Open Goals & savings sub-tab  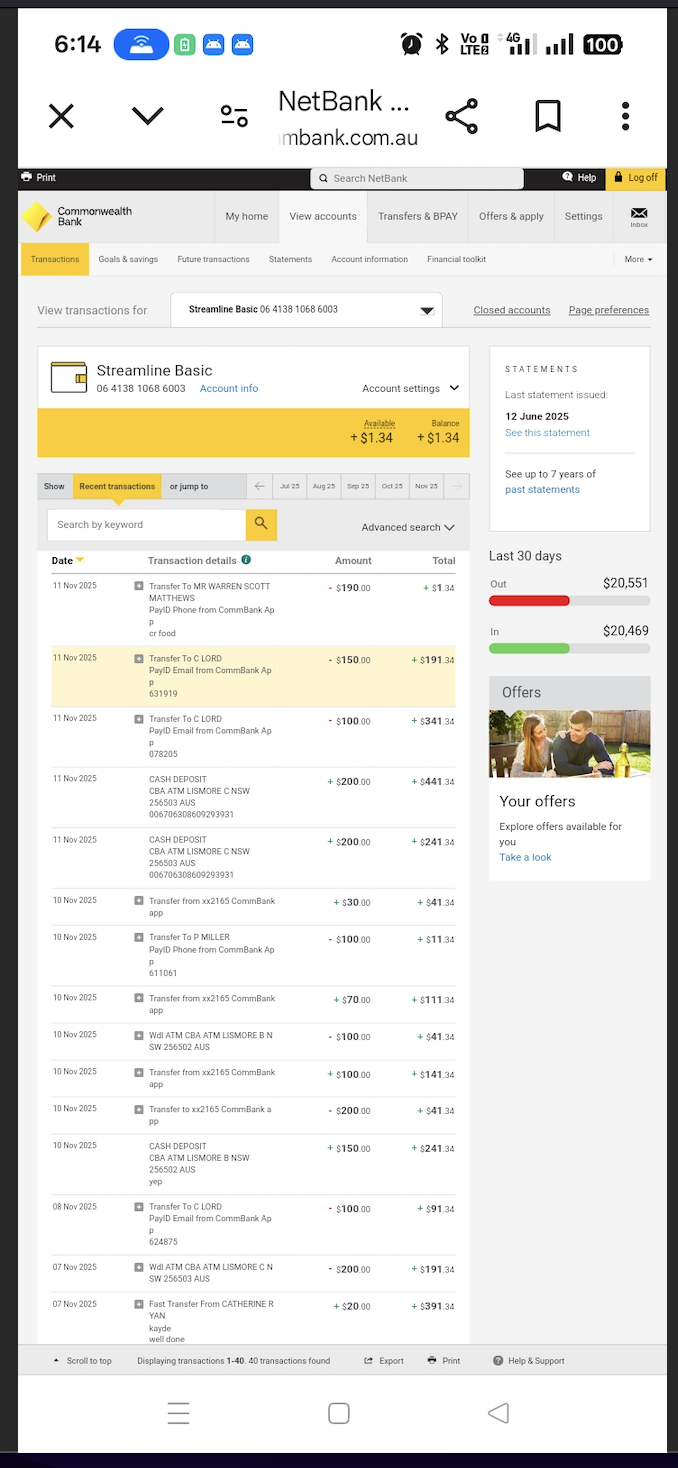click(x=128, y=259)
